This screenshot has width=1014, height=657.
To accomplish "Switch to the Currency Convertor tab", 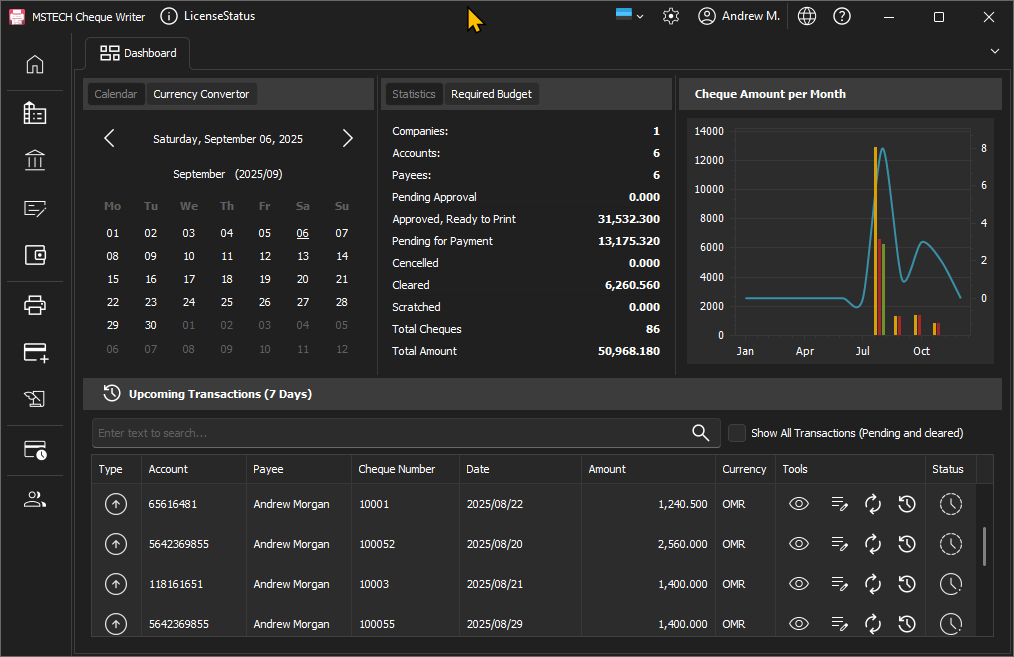I will tap(201, 94).
